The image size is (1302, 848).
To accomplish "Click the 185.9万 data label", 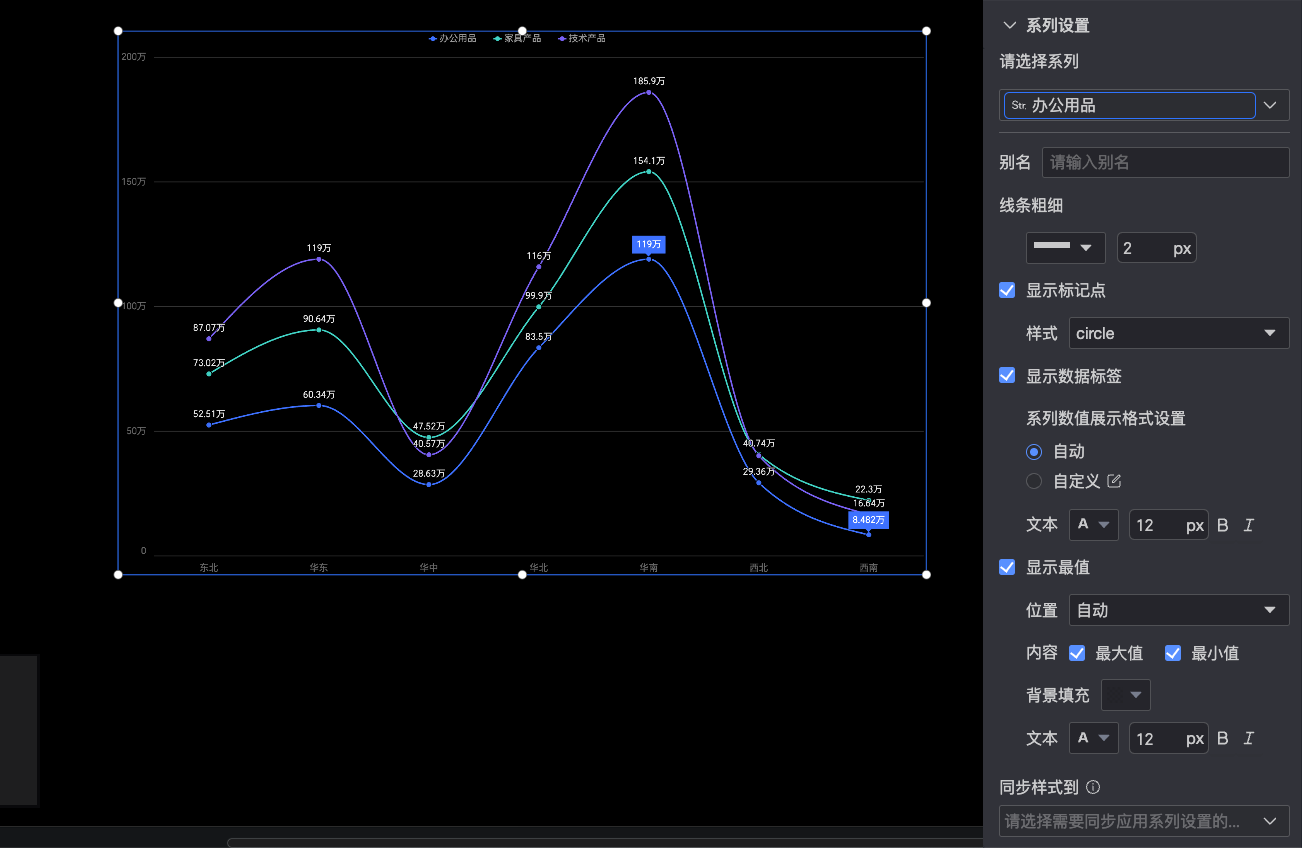I will point(649,80).
